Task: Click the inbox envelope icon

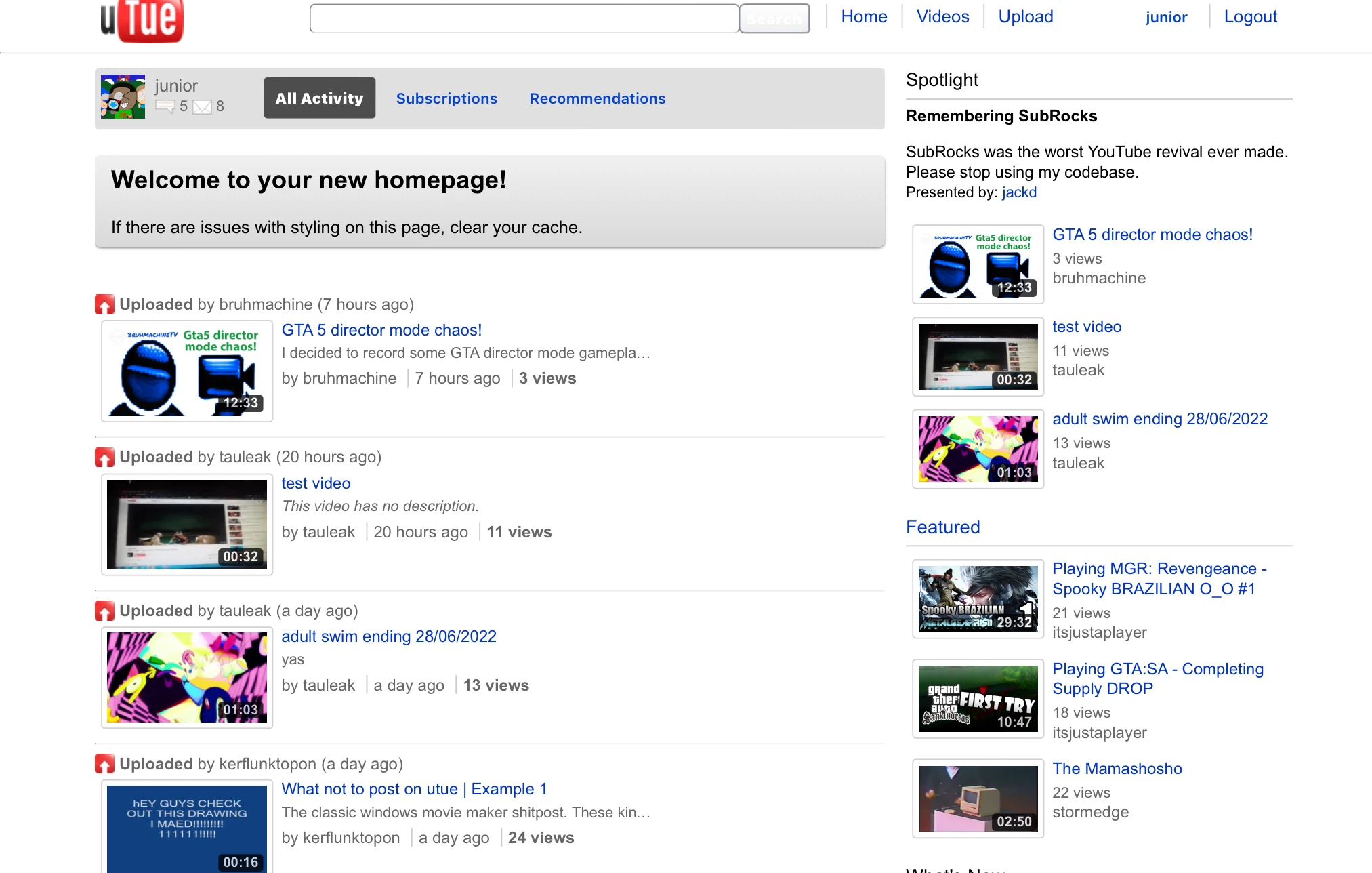Action: coord(202,106)
